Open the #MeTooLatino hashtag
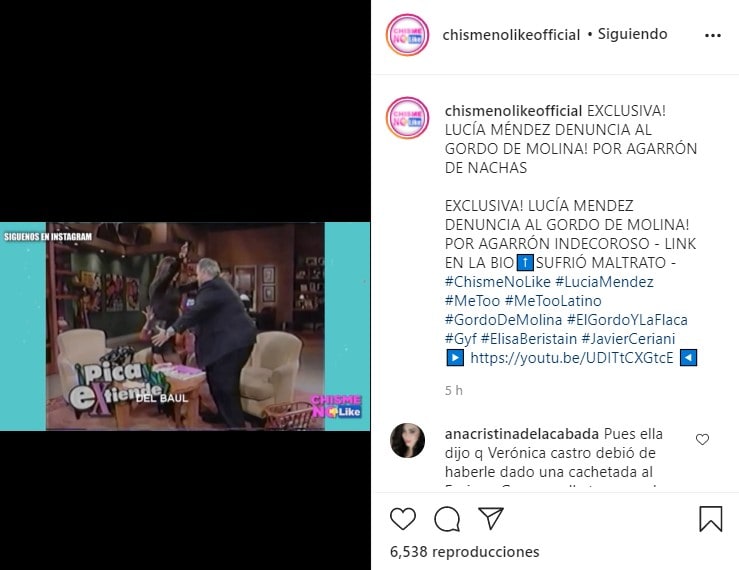Screen dimensions: 739x570 [x=553, y=300]
